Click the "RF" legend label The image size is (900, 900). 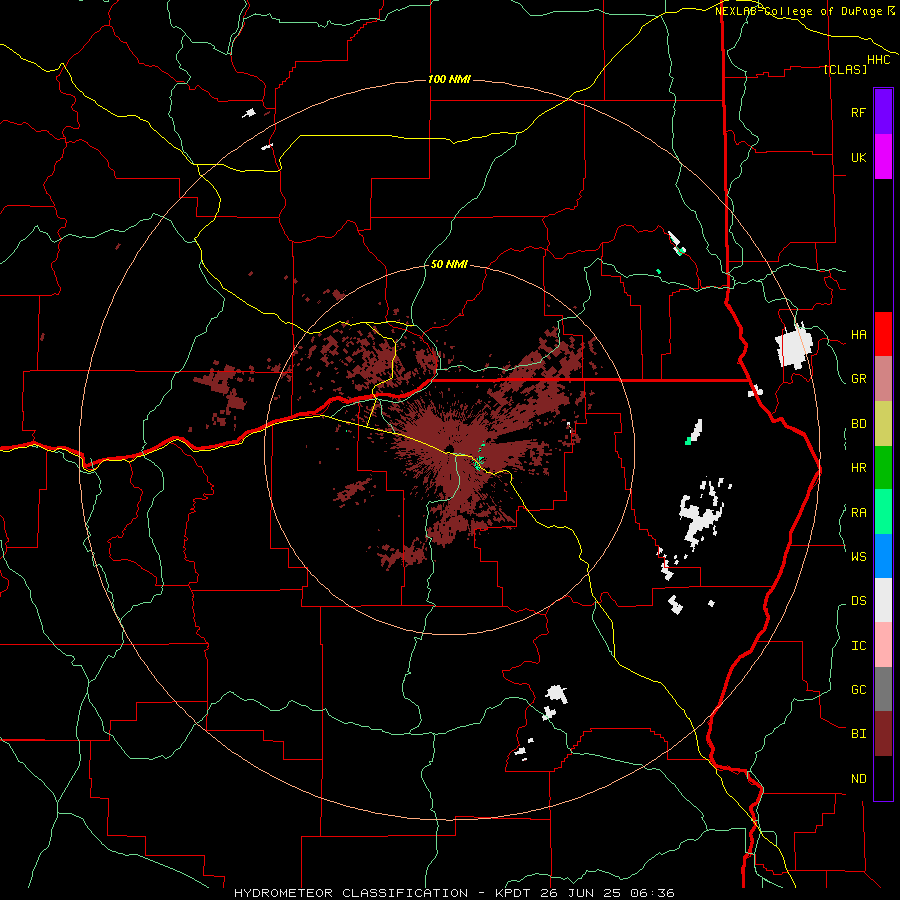pos(858,112)
